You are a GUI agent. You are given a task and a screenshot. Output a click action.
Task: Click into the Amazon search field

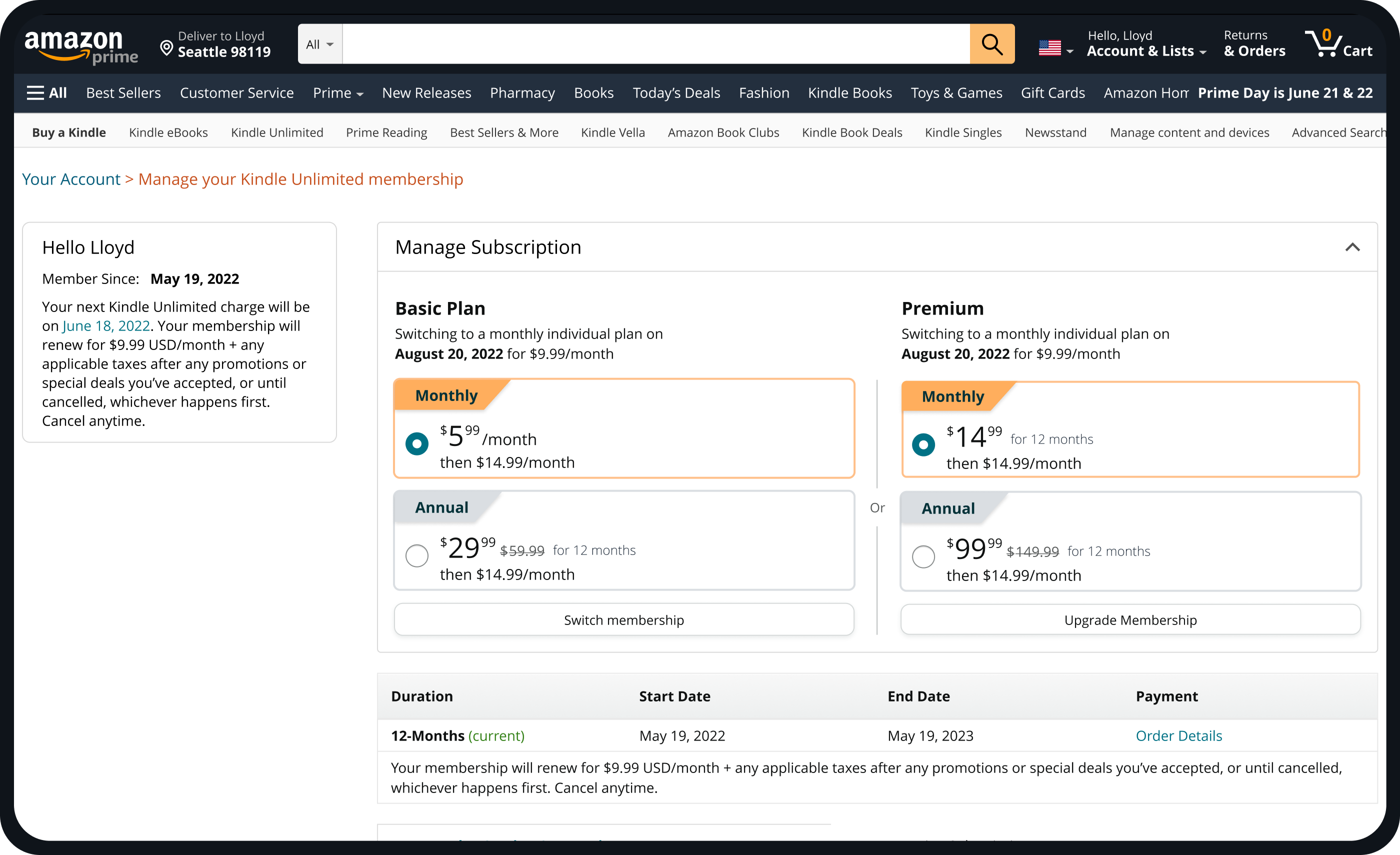(655, 43)
